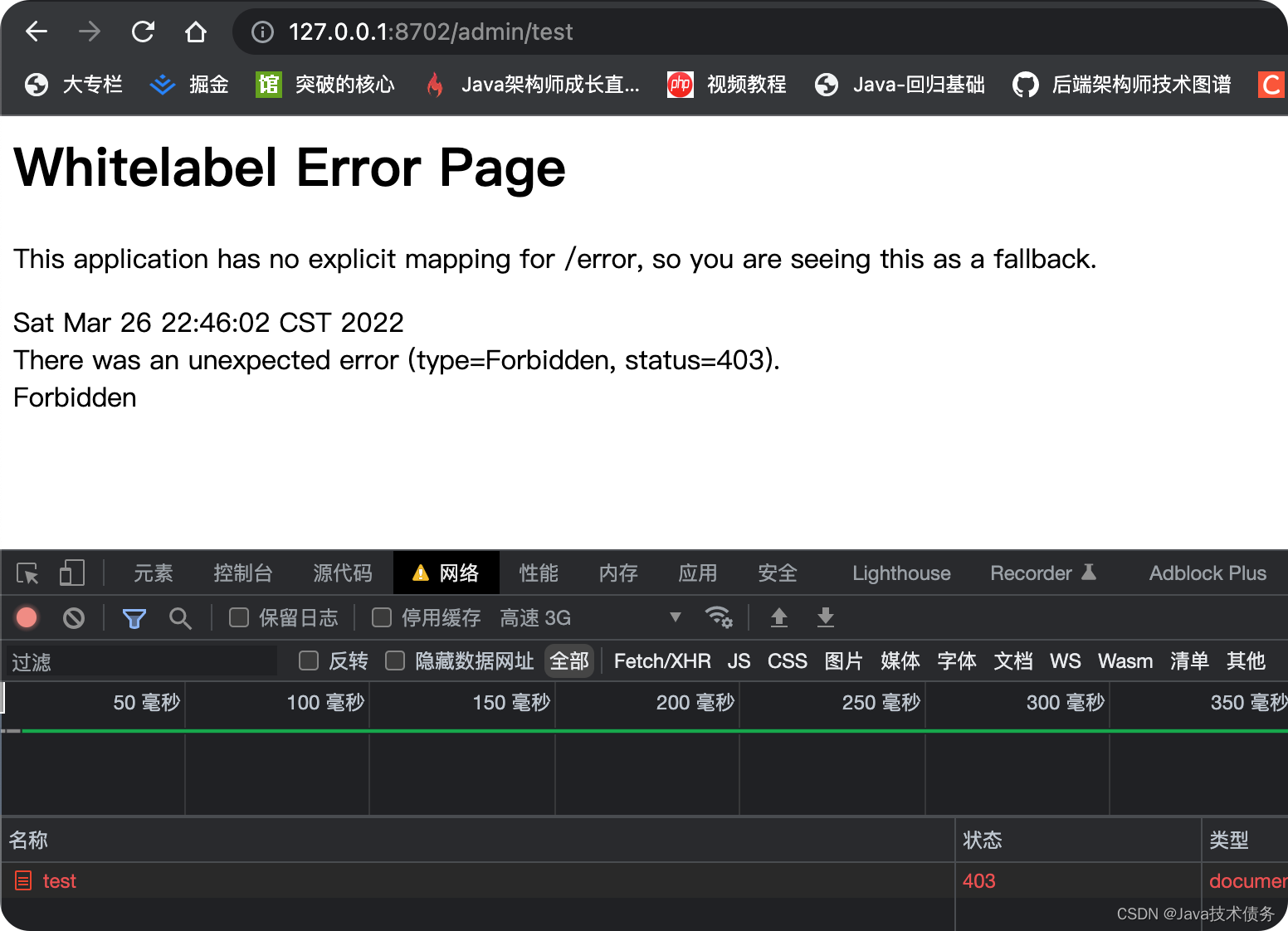Open the 高速 3G throttling dropdown
Viewport: 1288px width, 931px height.
coord(591,618)
